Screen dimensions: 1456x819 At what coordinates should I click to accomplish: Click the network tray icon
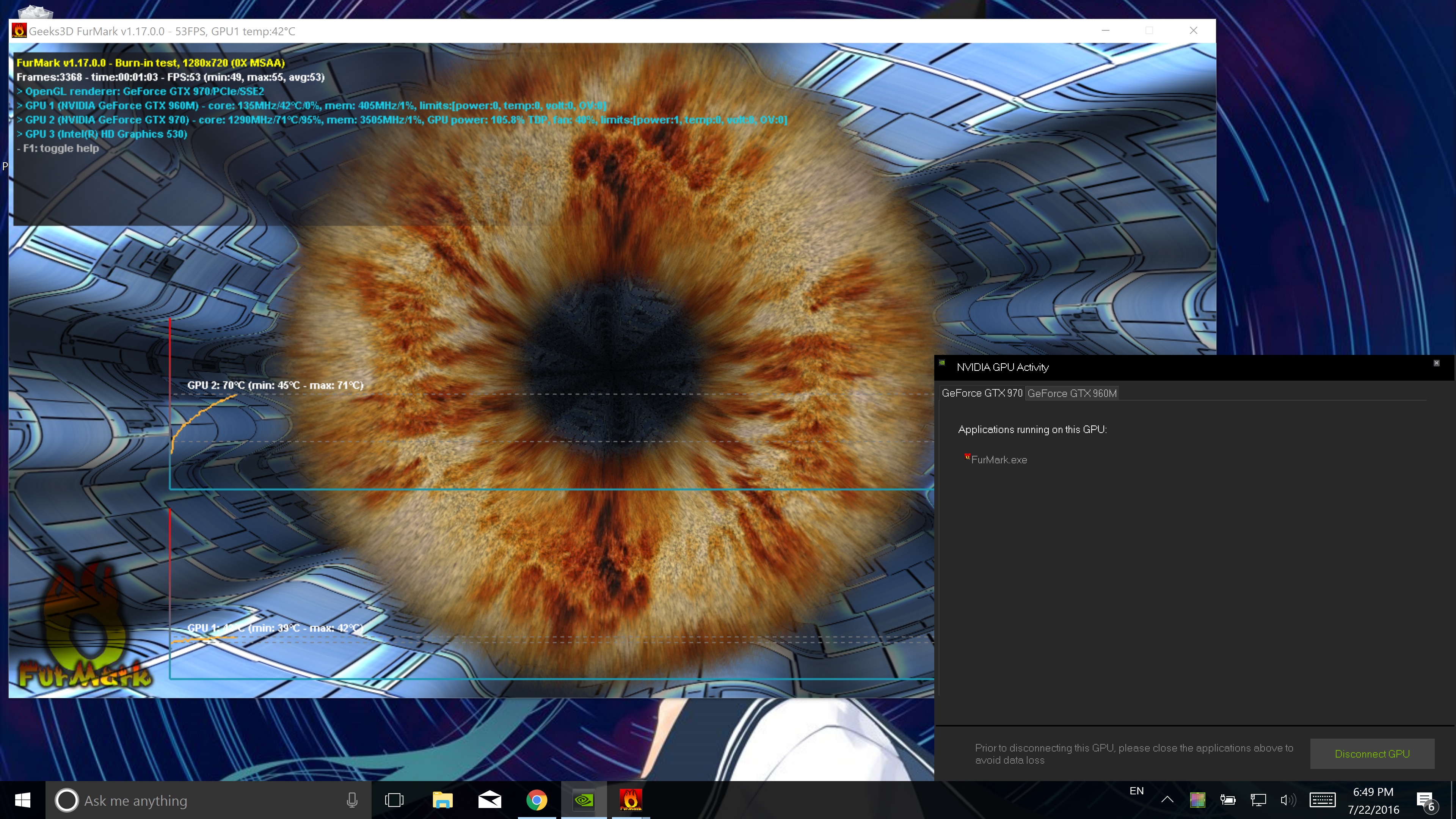point(1258,800)
